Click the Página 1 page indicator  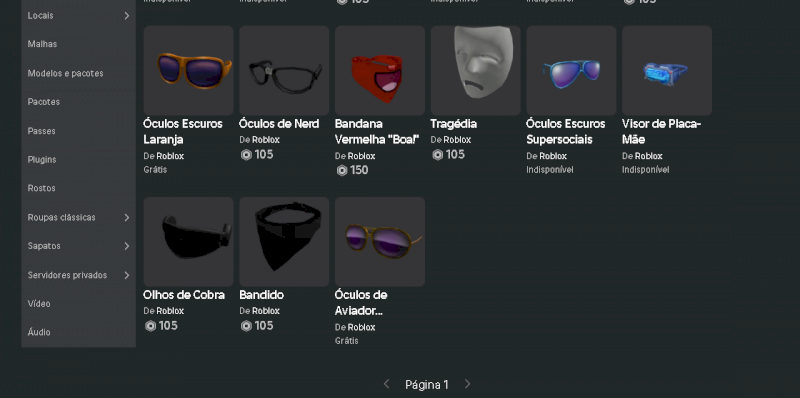point(427,385)
